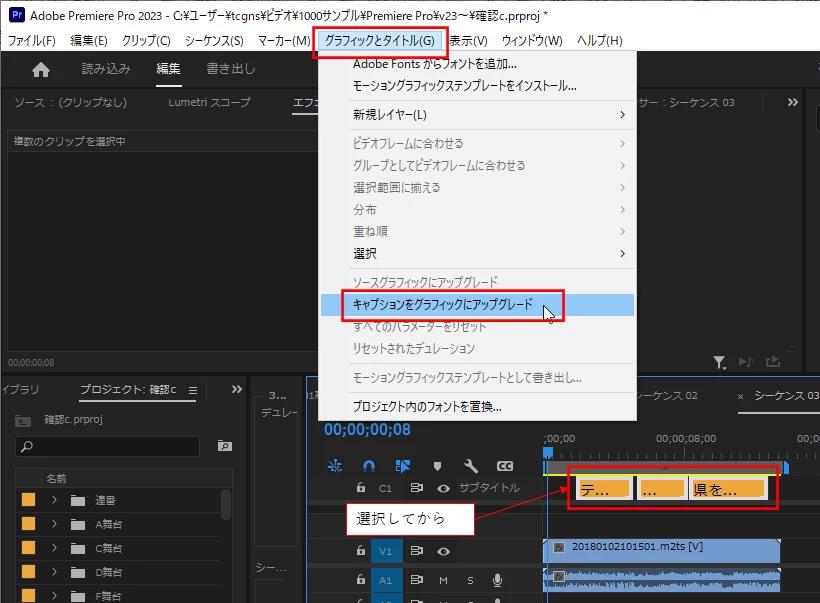Select the 県を... caption clip
The width and height of the screenshot is (820, 603).
pos(728,488)
